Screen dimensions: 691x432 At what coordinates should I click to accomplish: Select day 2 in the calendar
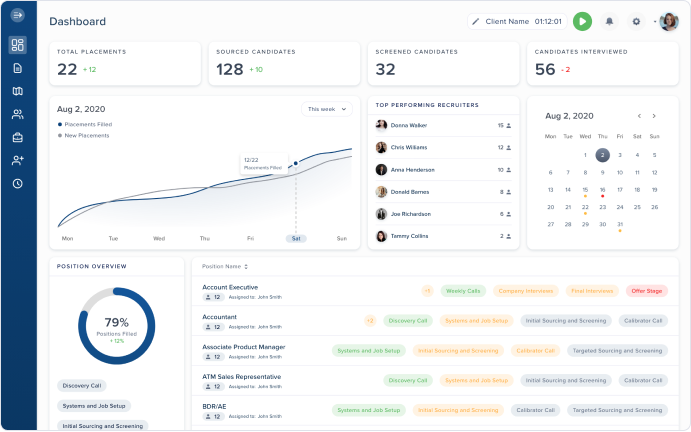click(x=602, y=155)
